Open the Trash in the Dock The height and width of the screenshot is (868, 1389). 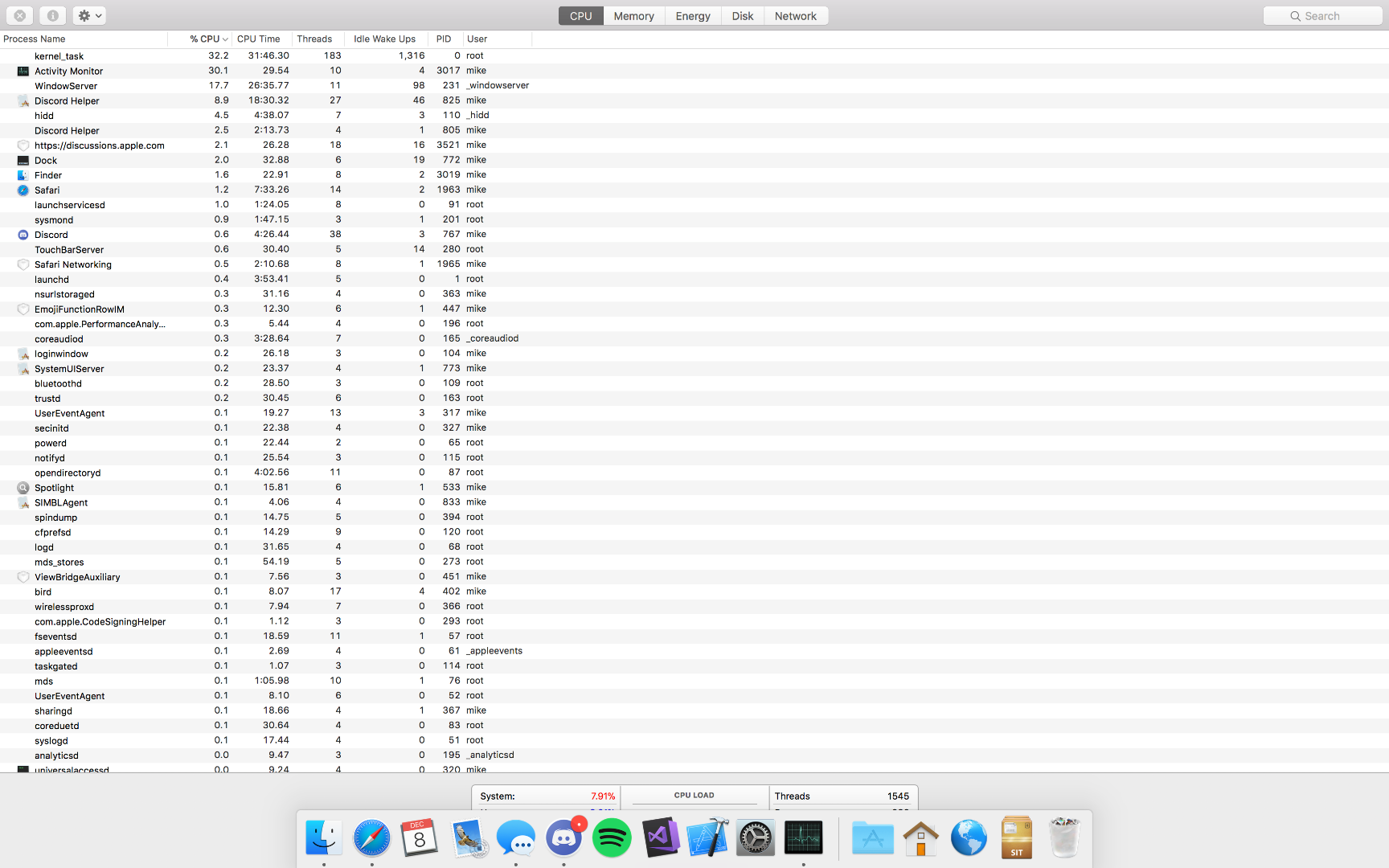click(x=1065, y=838)
